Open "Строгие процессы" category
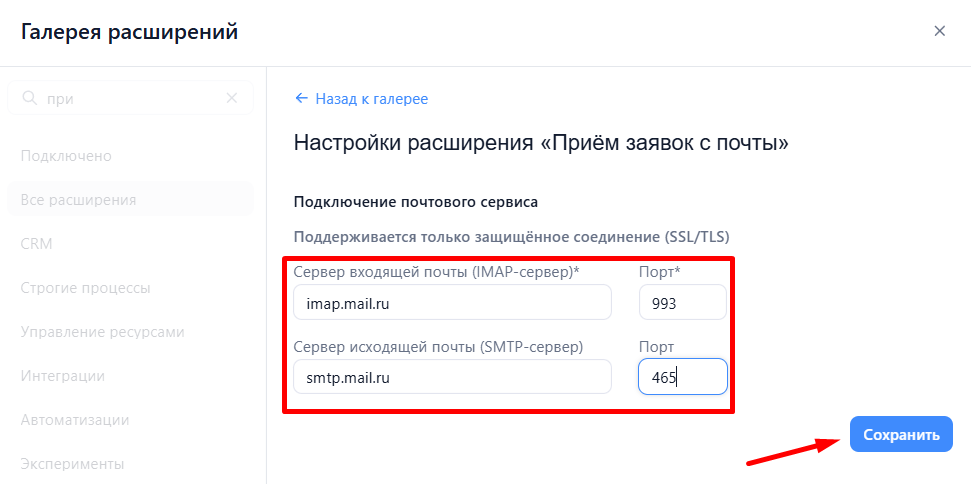This screenshot has height=484, width=971. [x=85, y=288]
